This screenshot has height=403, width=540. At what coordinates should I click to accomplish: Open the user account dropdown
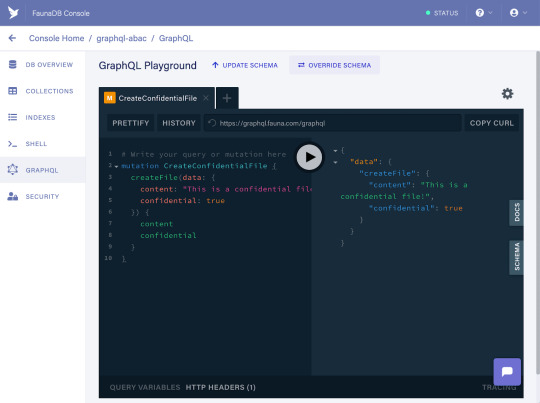click(518, 13)
